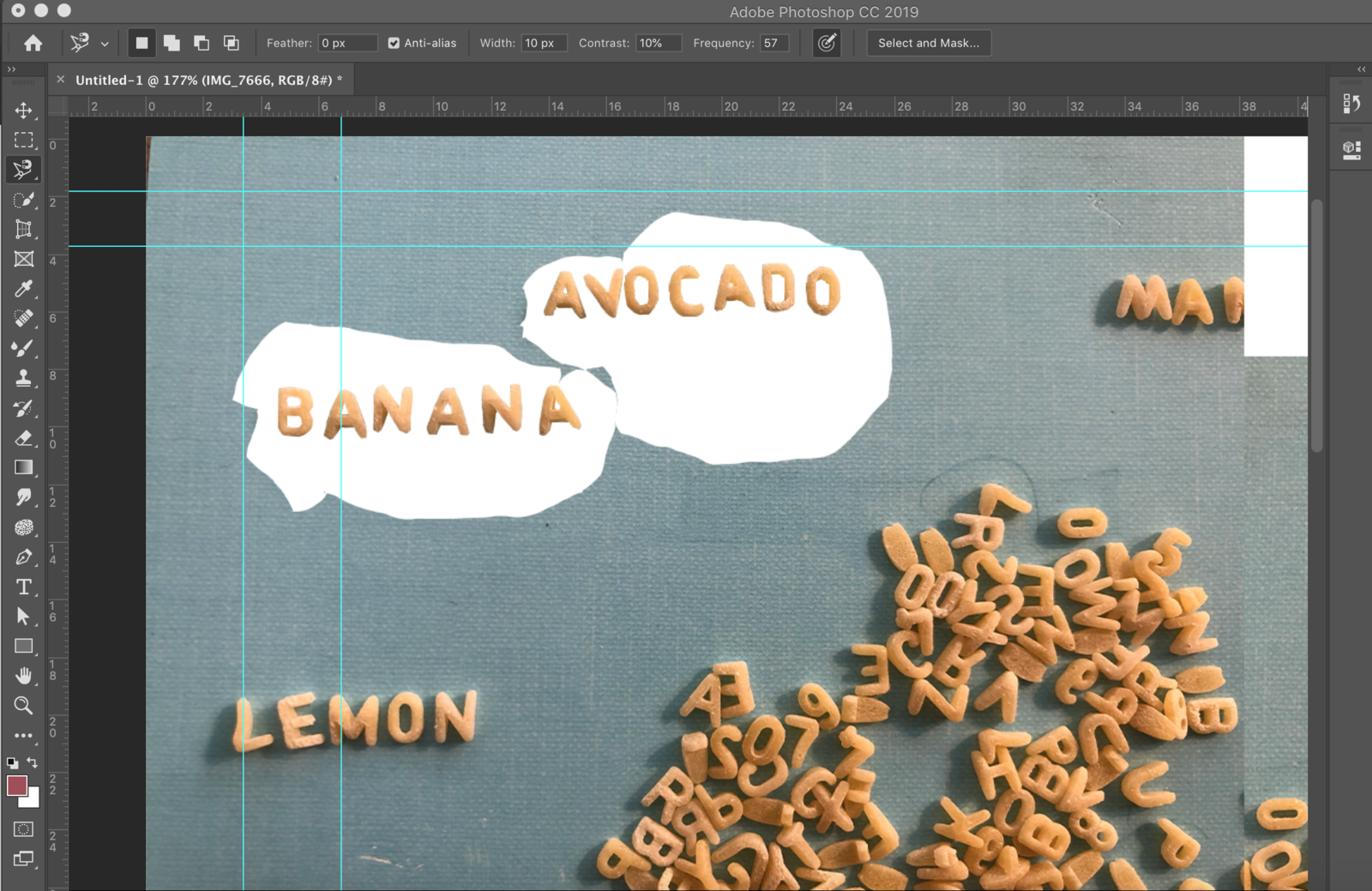Expand the toolbar with double-arrow
This screenshot has height=891, width=1372.
11,69
